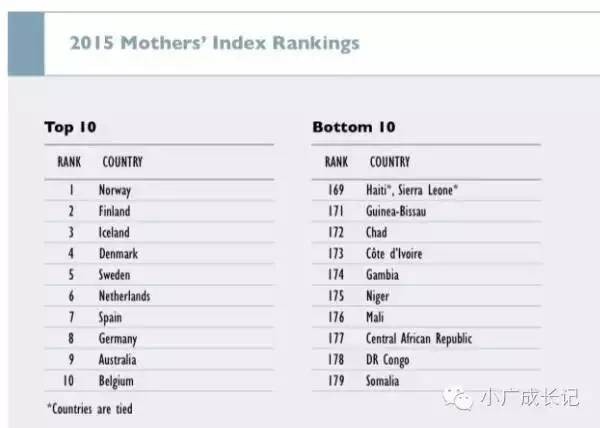
Task: Click the Countries are tied footnote
Action: coord(89,408)
